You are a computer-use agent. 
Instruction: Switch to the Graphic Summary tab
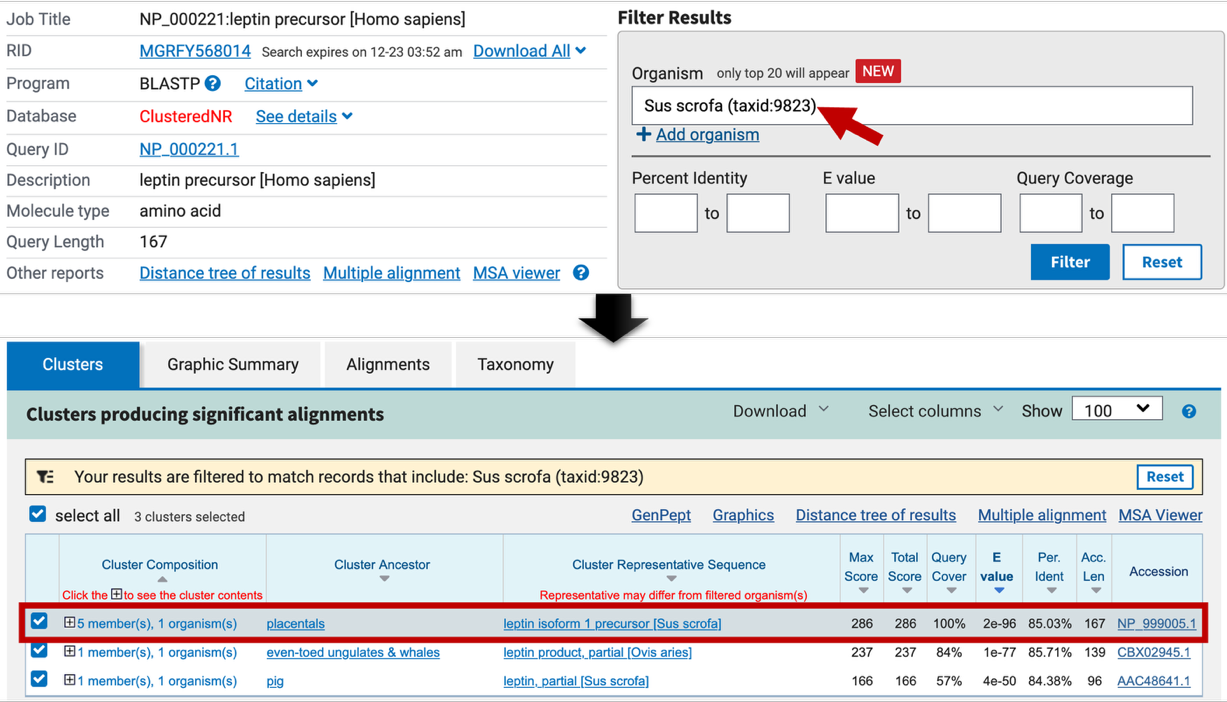pos(232,365)
